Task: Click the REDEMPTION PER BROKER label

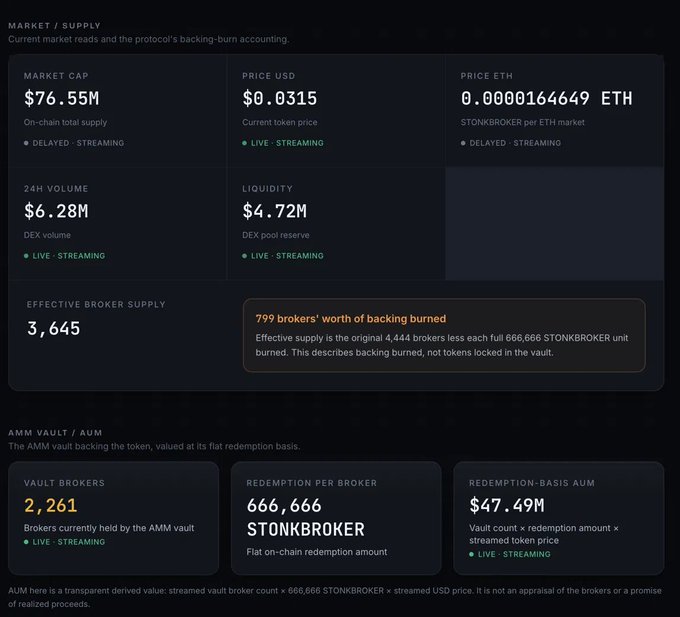Action: click(x=311, y=483)
